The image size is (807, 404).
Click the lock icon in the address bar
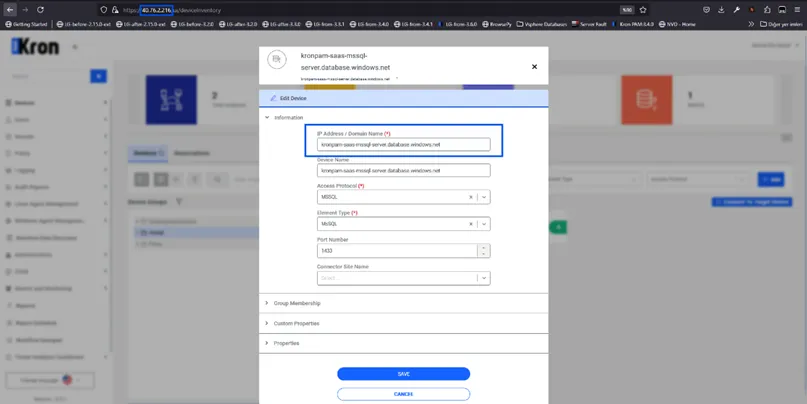pos(115,10)
